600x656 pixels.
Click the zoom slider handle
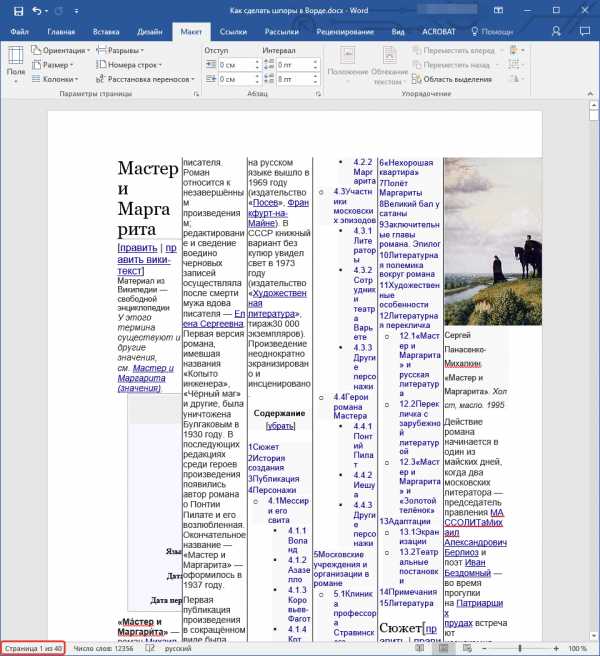(x=520, y=648)
